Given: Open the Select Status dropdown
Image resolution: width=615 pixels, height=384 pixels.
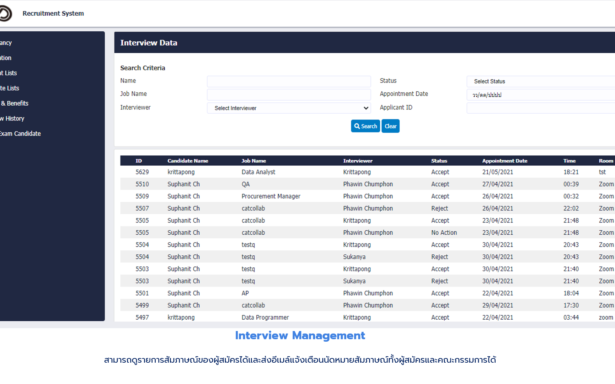Looking at the screenshot, I should (x=540, y=81).
